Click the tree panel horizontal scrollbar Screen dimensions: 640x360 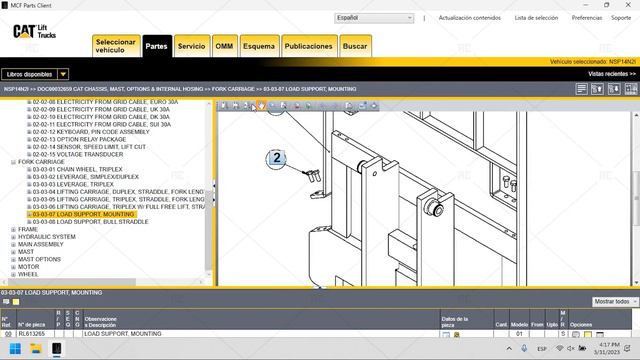coord(72,282)
